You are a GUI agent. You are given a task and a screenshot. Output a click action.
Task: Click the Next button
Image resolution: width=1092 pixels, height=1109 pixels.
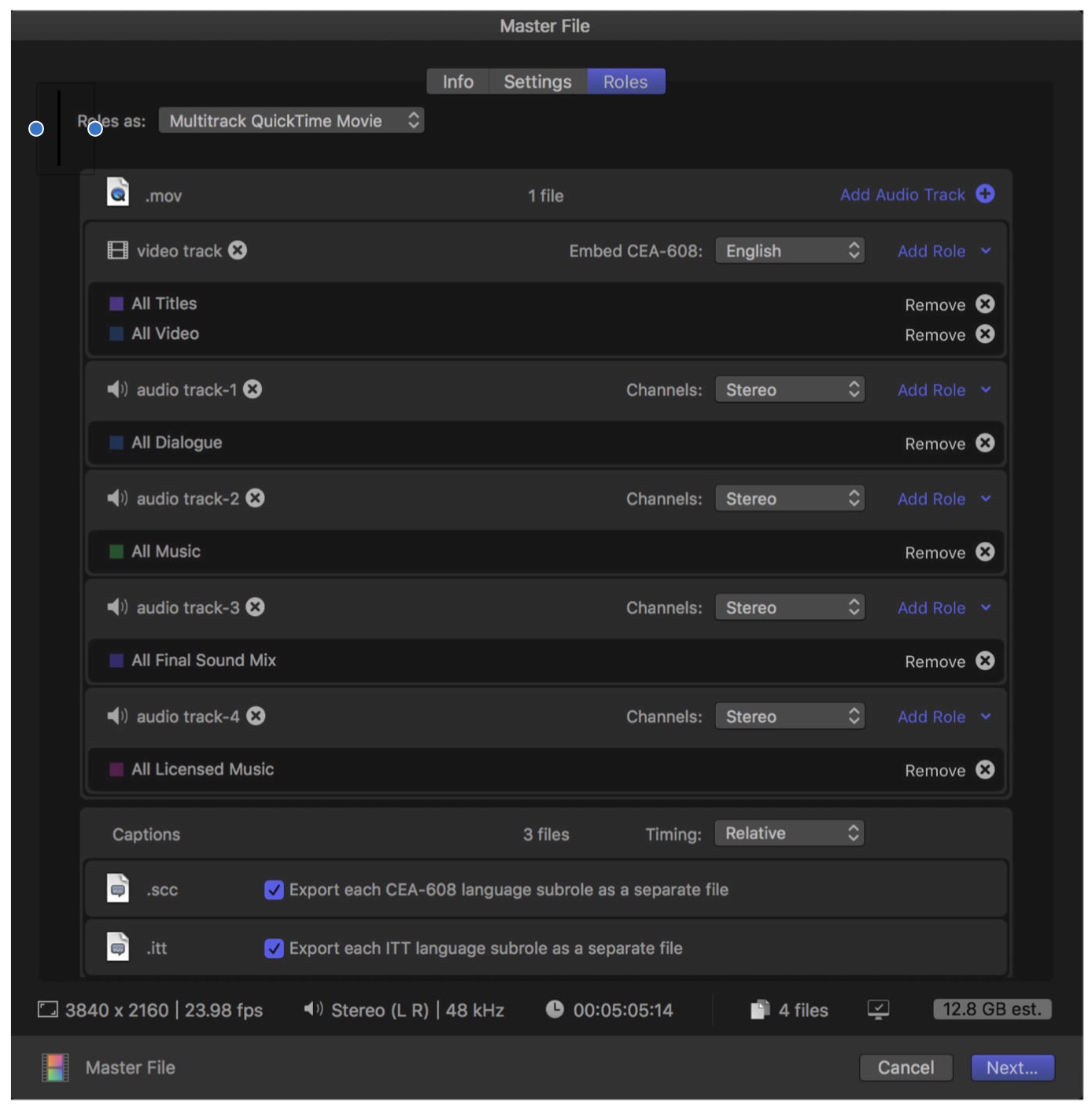1012,1067
